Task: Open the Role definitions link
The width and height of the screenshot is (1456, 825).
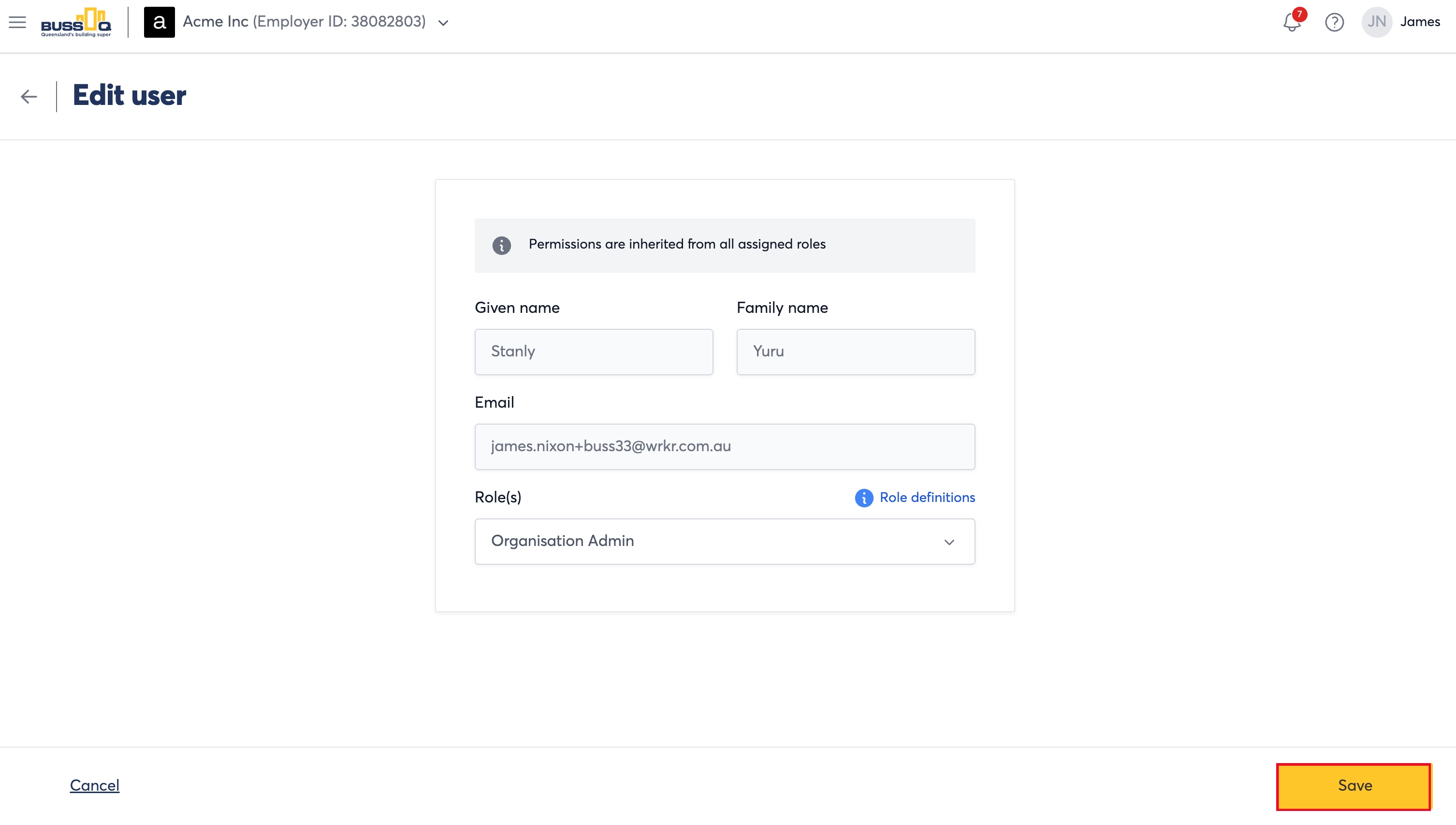Action: [x=927, y=498]
